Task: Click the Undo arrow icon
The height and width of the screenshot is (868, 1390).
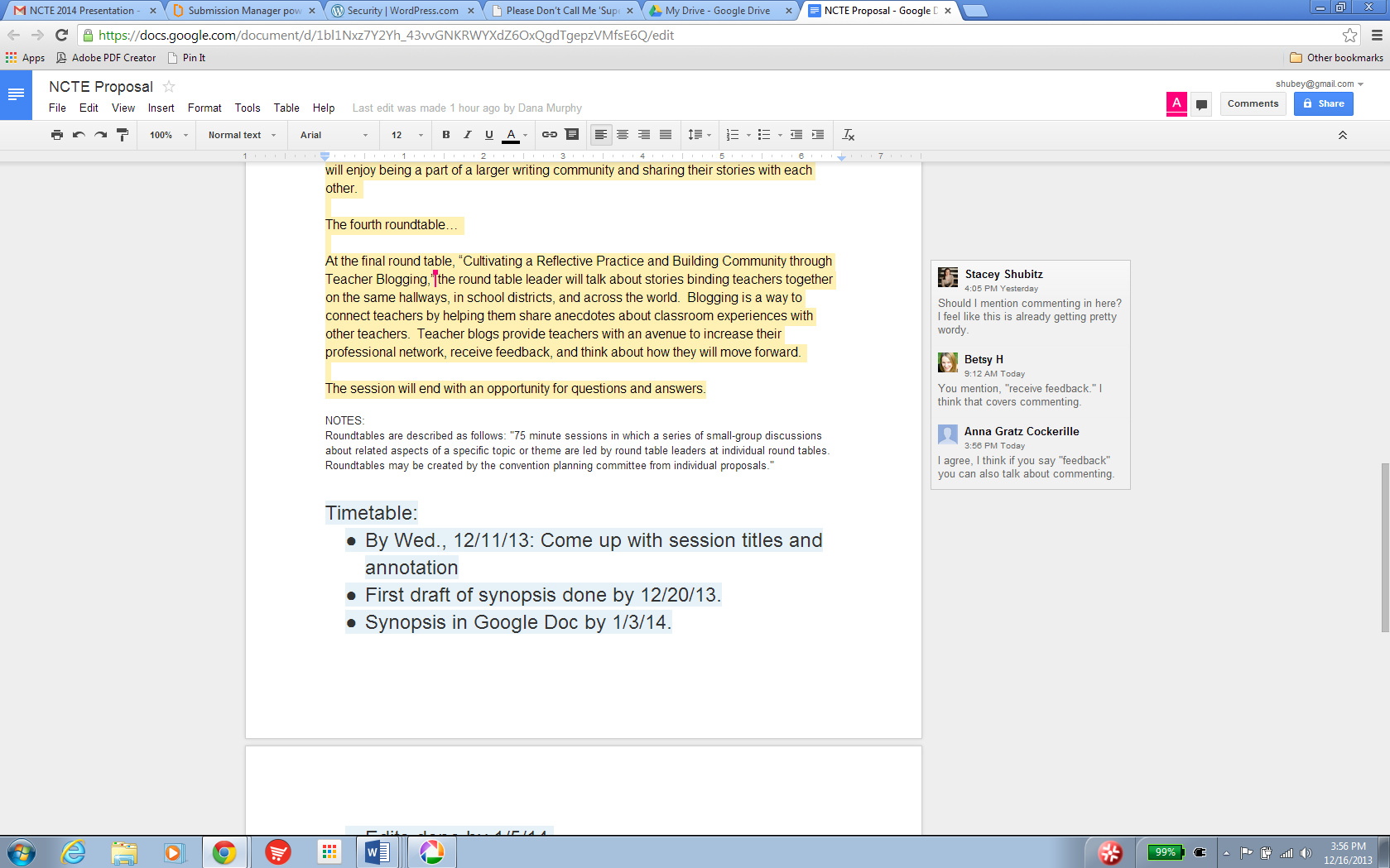Action: [79, 135]
